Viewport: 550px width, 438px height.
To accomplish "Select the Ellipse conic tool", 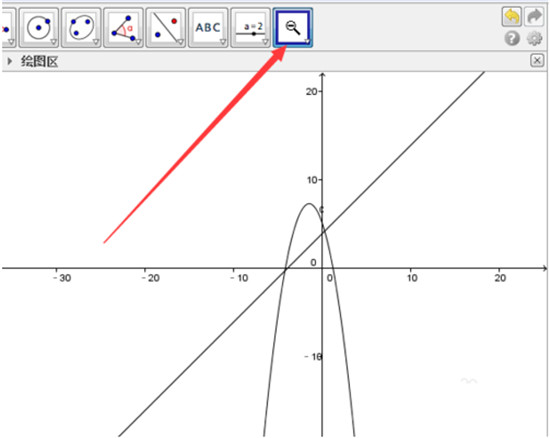I will (81, 27).
